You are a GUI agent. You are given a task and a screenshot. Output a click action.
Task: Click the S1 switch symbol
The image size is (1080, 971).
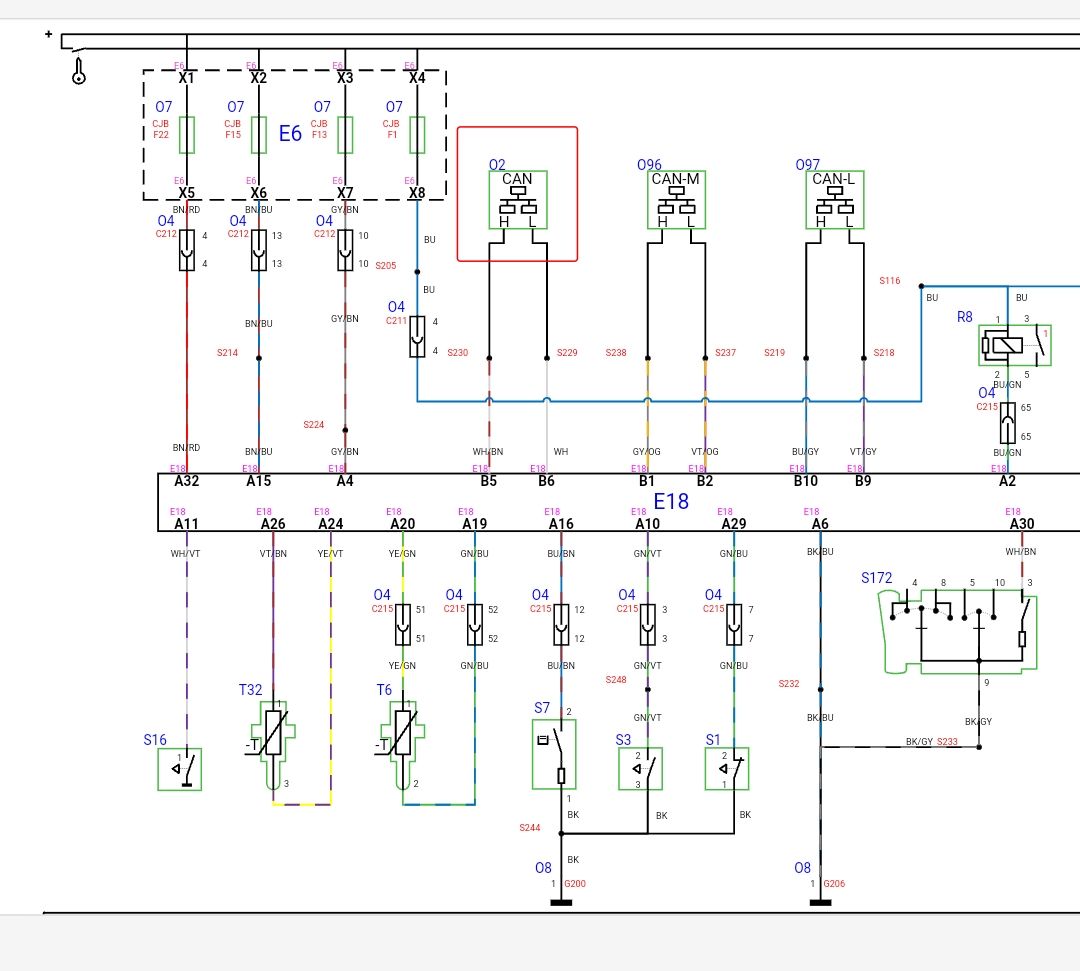(727, 769)
